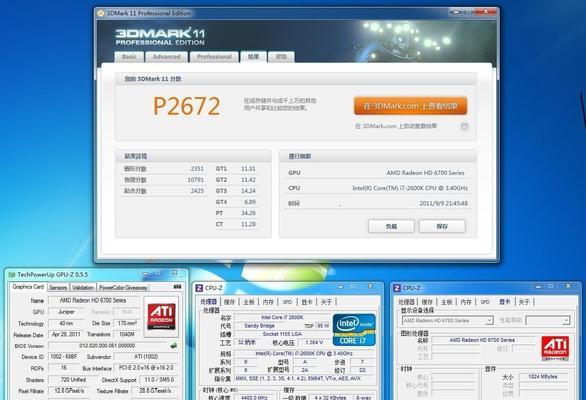Viewport: 586px width, 400px height.
Task: Open 关于 tab in left CPU-Z window
Action: click(x=326, y=302)
